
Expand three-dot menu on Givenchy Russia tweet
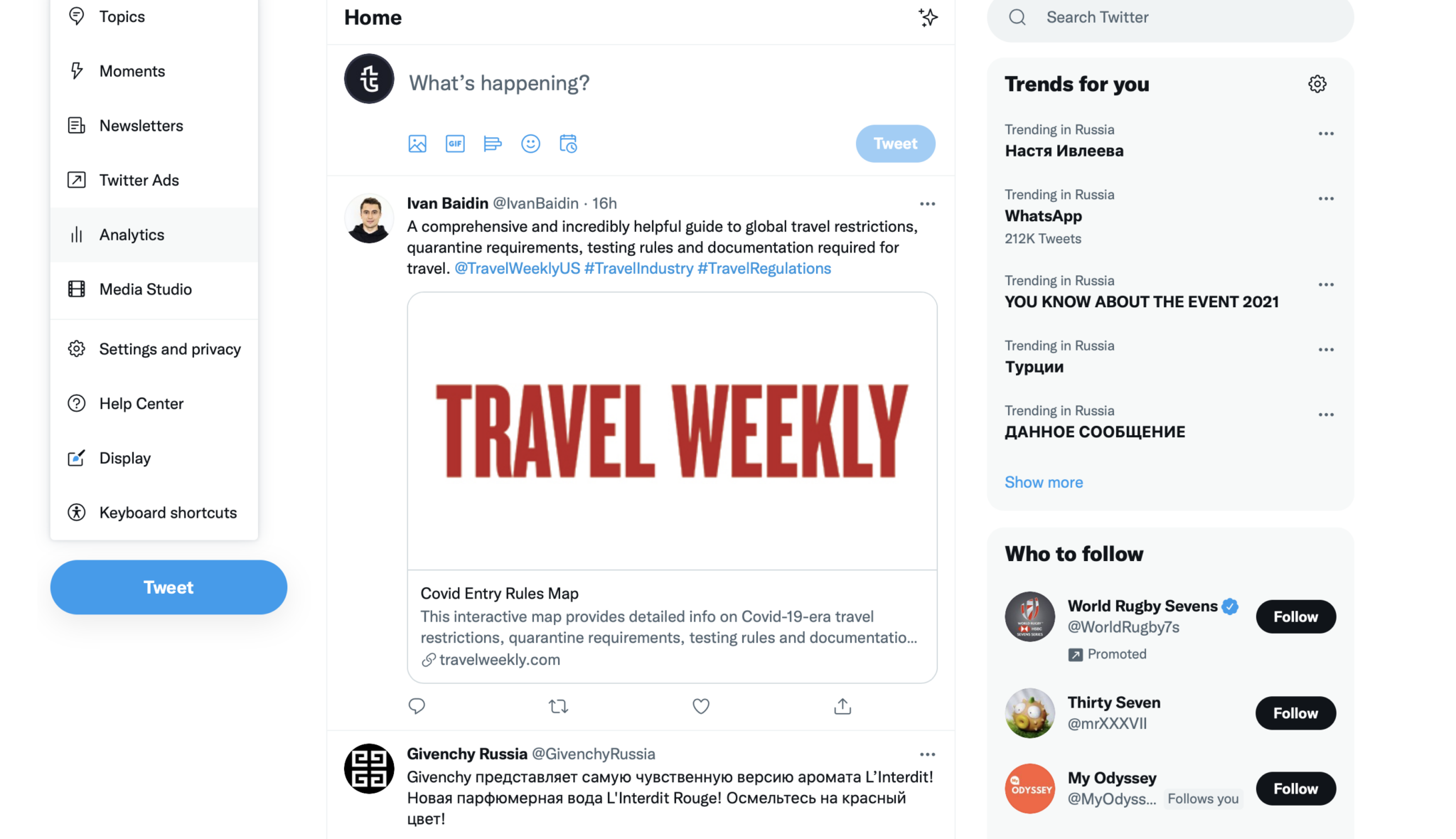pyautogui.click(x=926, y=754)
